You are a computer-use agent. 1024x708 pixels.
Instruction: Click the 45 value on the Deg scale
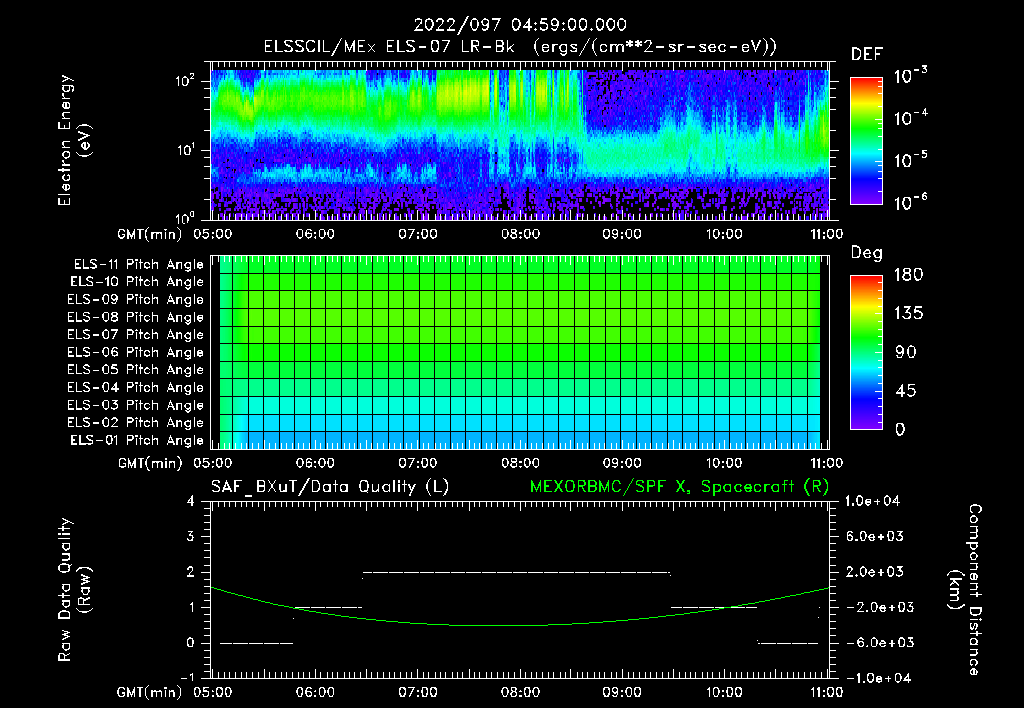[906, 391]
